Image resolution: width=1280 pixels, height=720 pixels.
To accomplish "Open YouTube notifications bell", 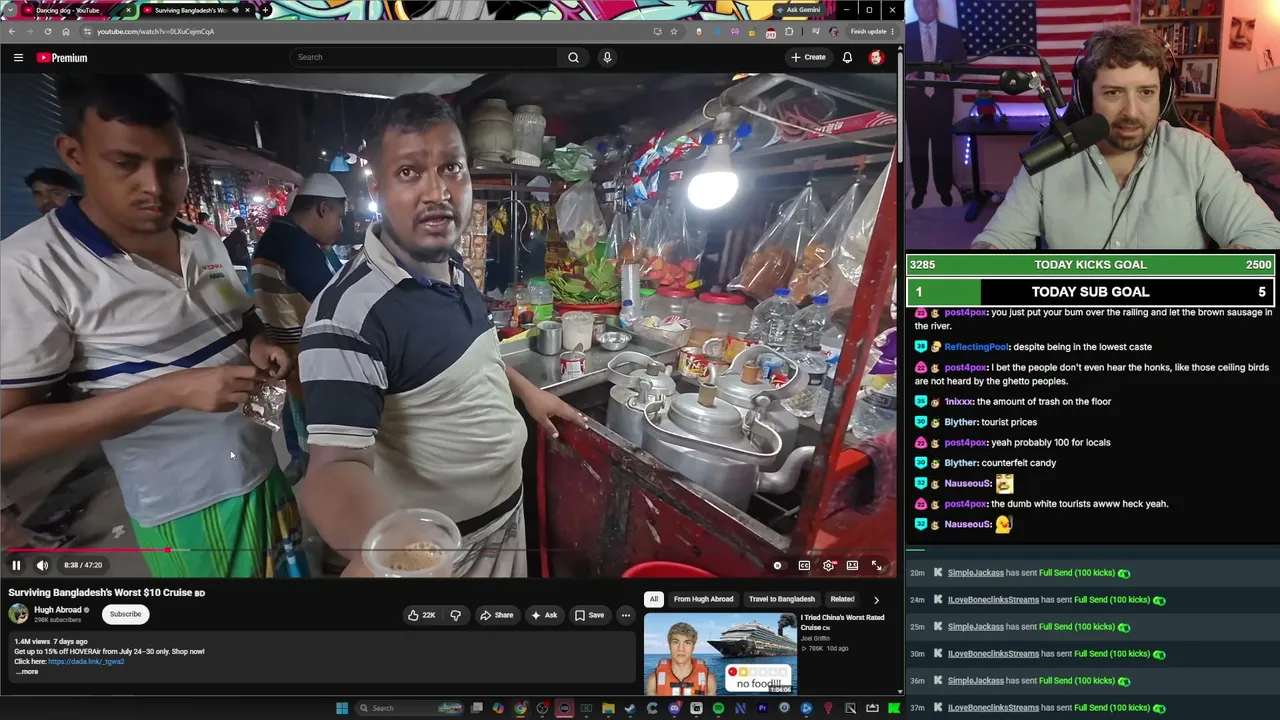I will (x=847, y=58).
